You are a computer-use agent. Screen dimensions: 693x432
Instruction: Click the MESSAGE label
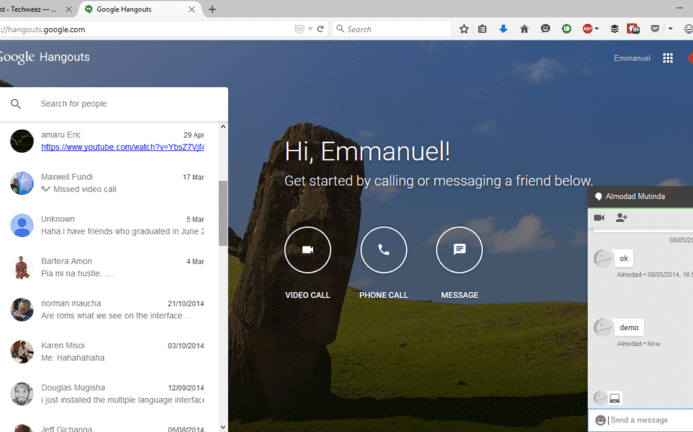click(460, 295)
